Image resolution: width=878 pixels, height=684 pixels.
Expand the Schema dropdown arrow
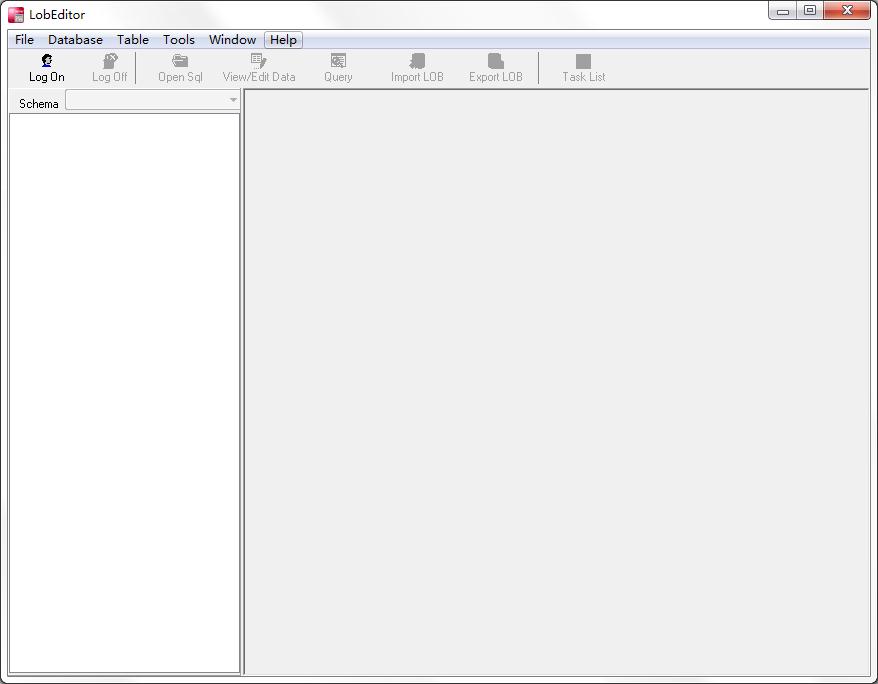[233, 101]
